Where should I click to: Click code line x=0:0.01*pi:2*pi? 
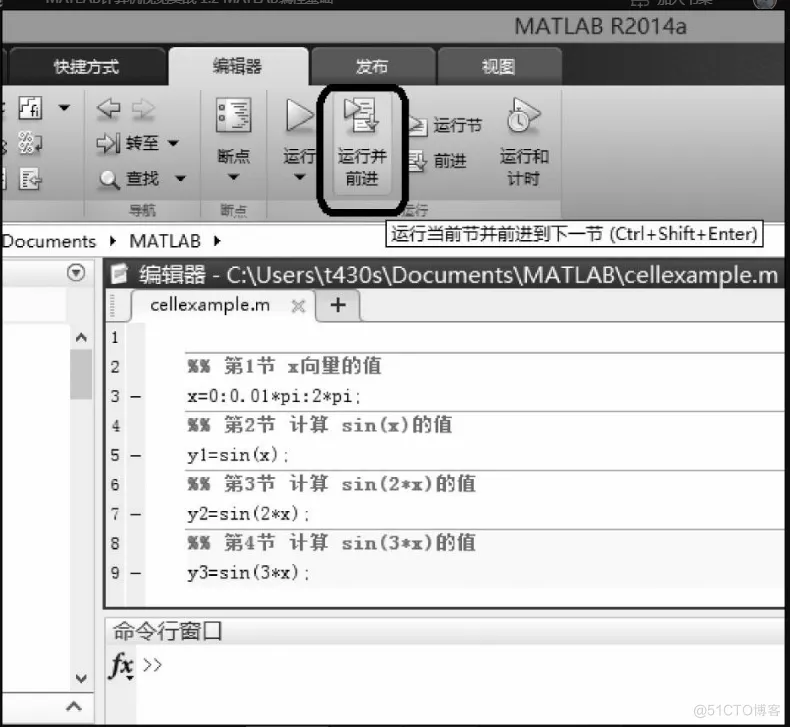pyautogui.click(x=274, y=396)
